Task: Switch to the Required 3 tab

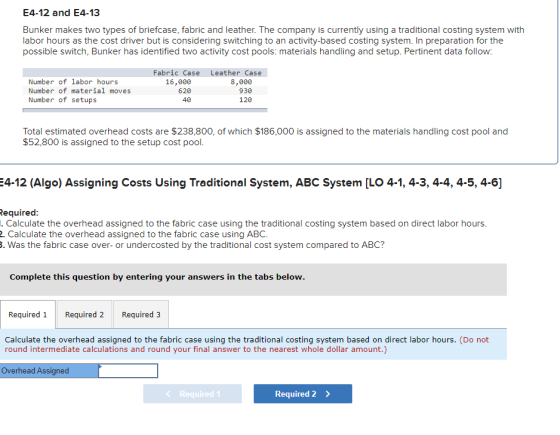Action: (141, 314)
